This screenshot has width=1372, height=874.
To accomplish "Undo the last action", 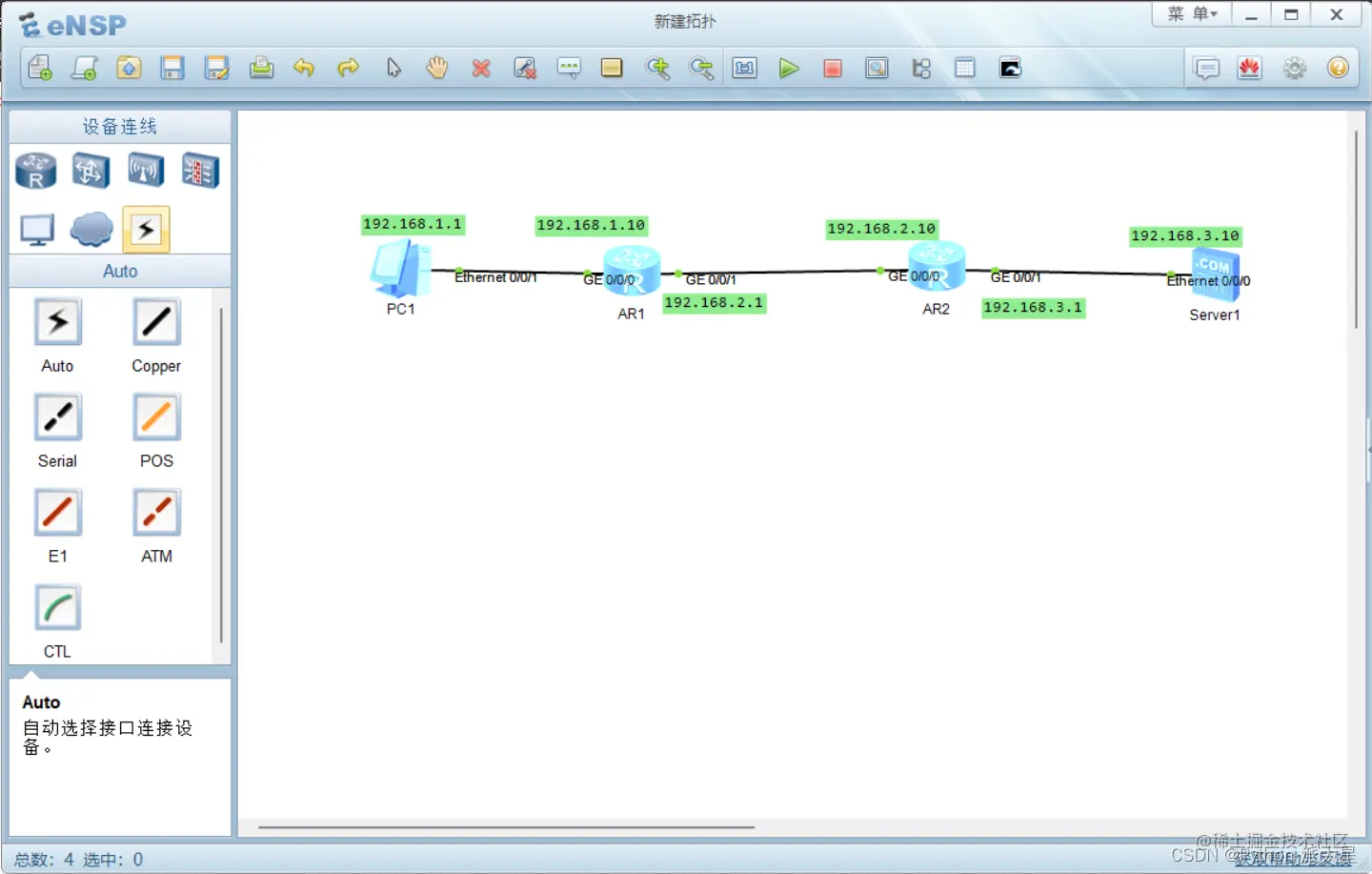I will [x=304, y=68].
